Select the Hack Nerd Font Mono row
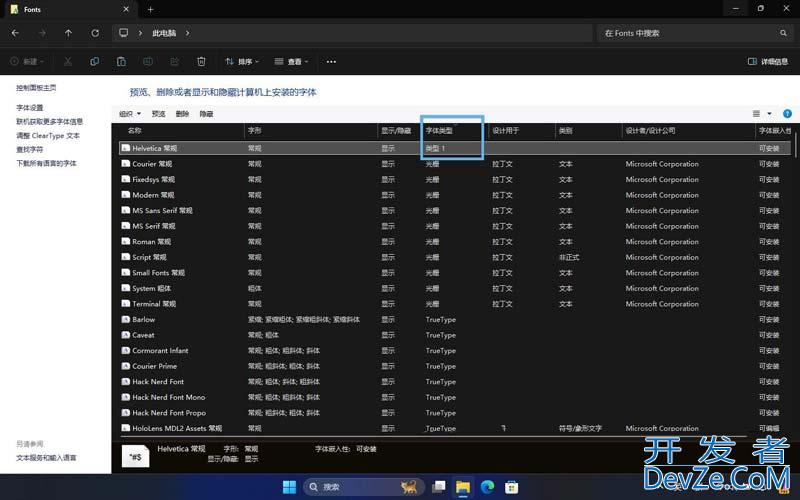 pos(455,397)
